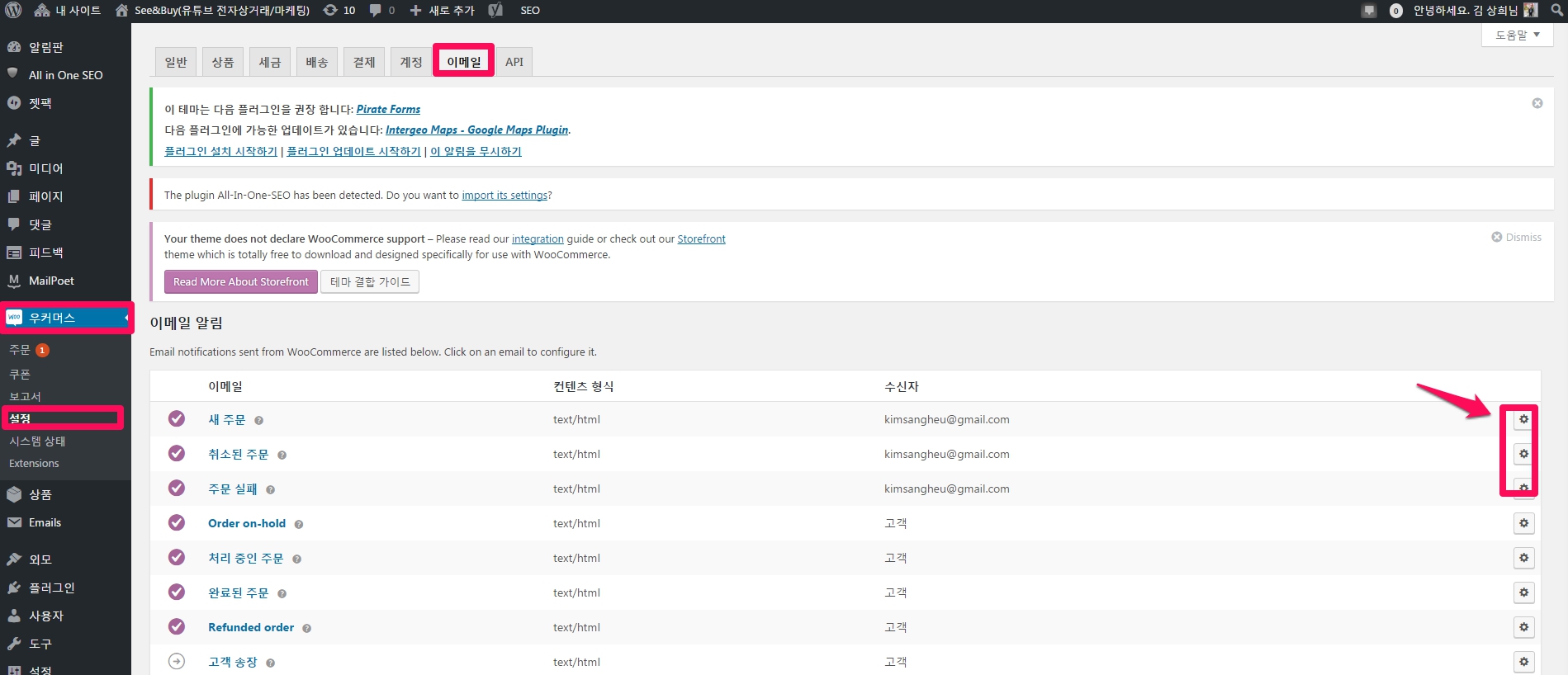Viewport: 1568px width, 675px height.
Task: Open the API settings tab
Action: click(514, 62)
